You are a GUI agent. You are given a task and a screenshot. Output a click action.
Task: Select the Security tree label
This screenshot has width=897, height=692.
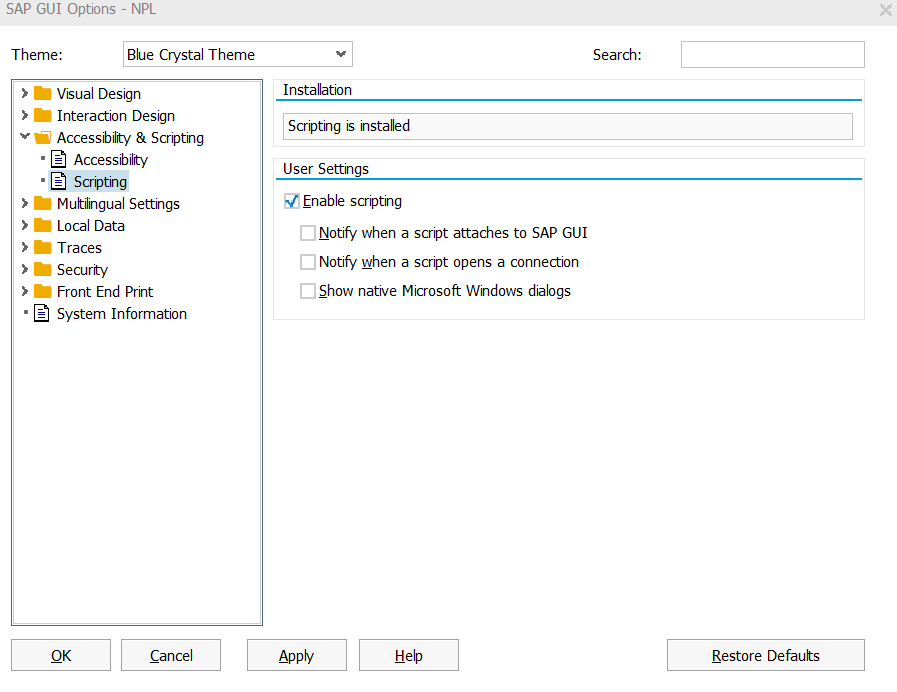pyautogui.click(x=82, y=270)
